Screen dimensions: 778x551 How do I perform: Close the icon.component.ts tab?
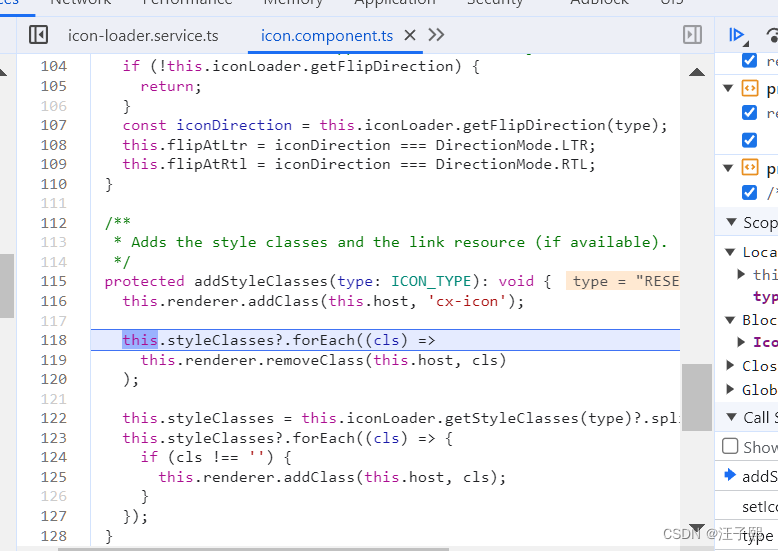pyautogui.click(x=410, y=35)
